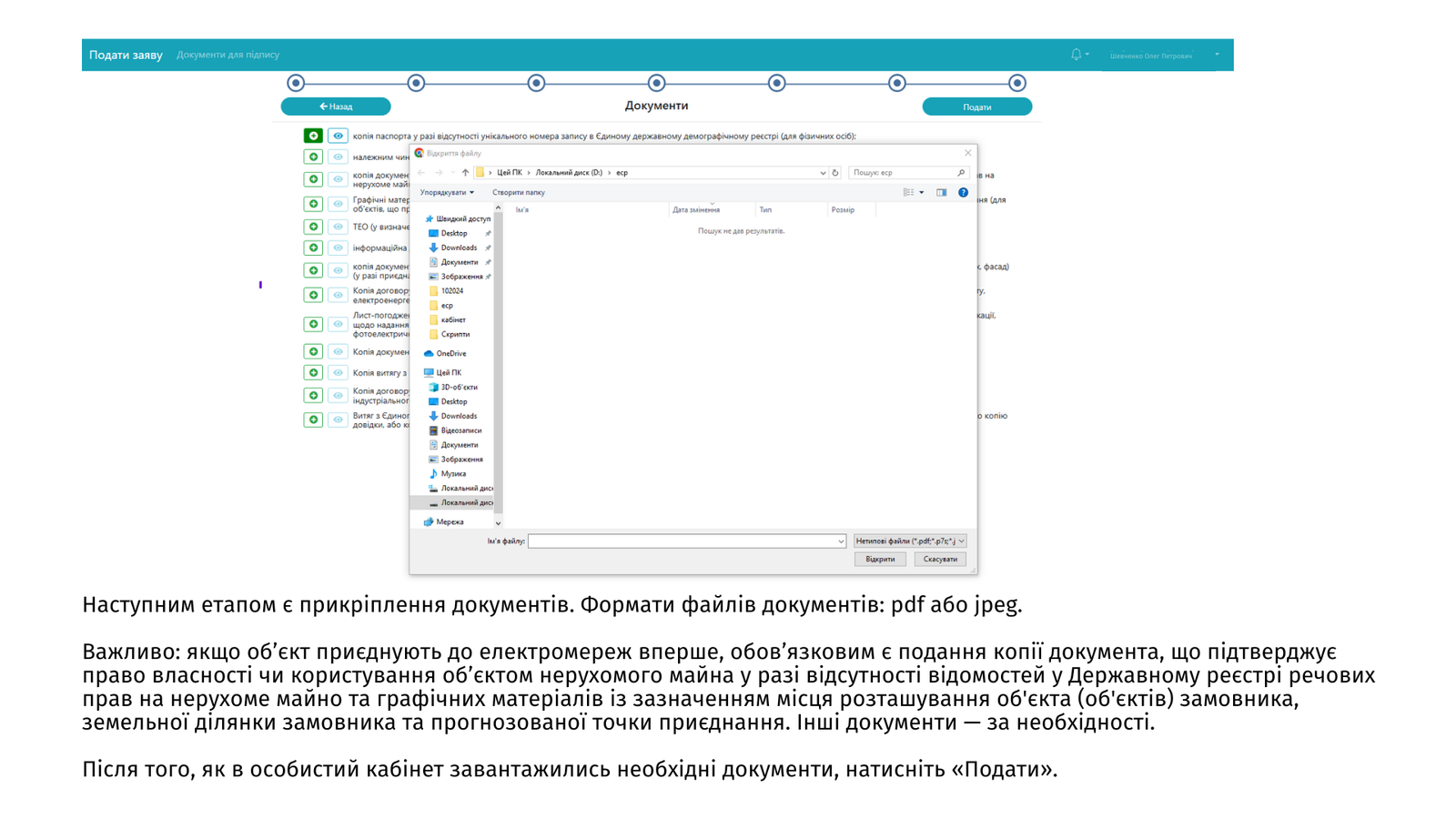This screenshot has height=819, width=1456.
Task: Click the up-arrow parent folder icon
Action: pos(465,173)
